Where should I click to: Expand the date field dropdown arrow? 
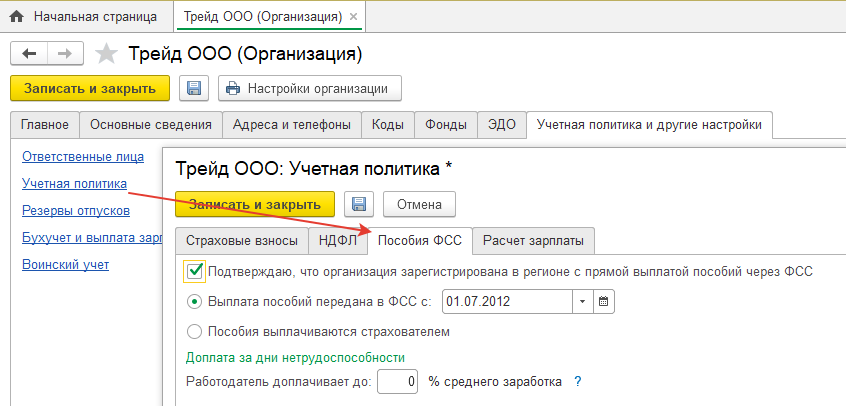[583, 301]
